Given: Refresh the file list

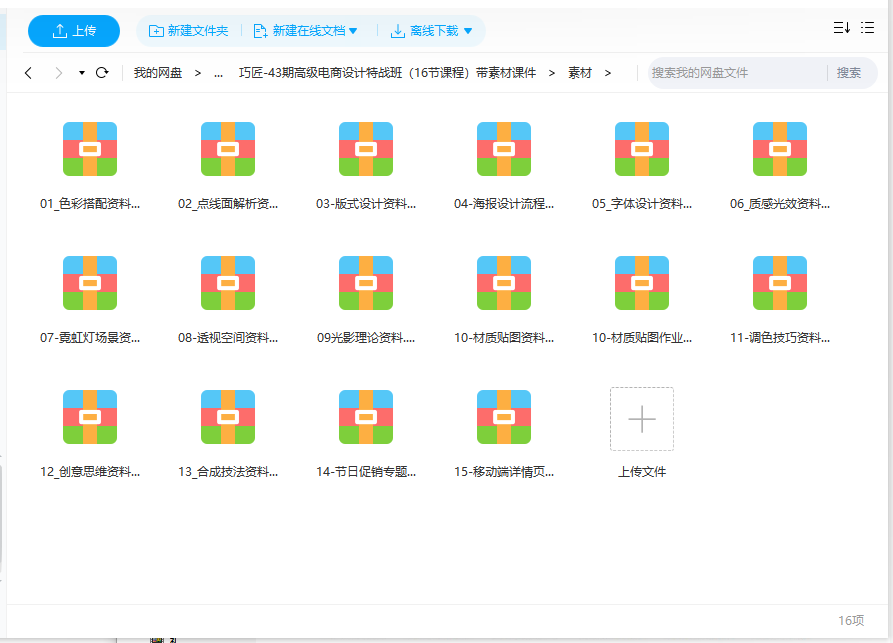Looking at the screenshot, I should tap(102, 73).
